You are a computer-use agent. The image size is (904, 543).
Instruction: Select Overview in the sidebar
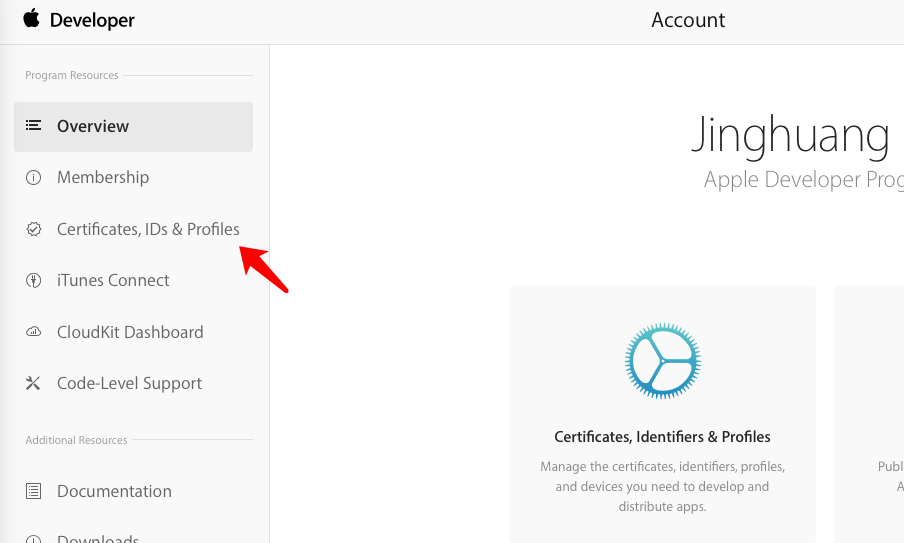pyautogui.click(x=133, y=127)
